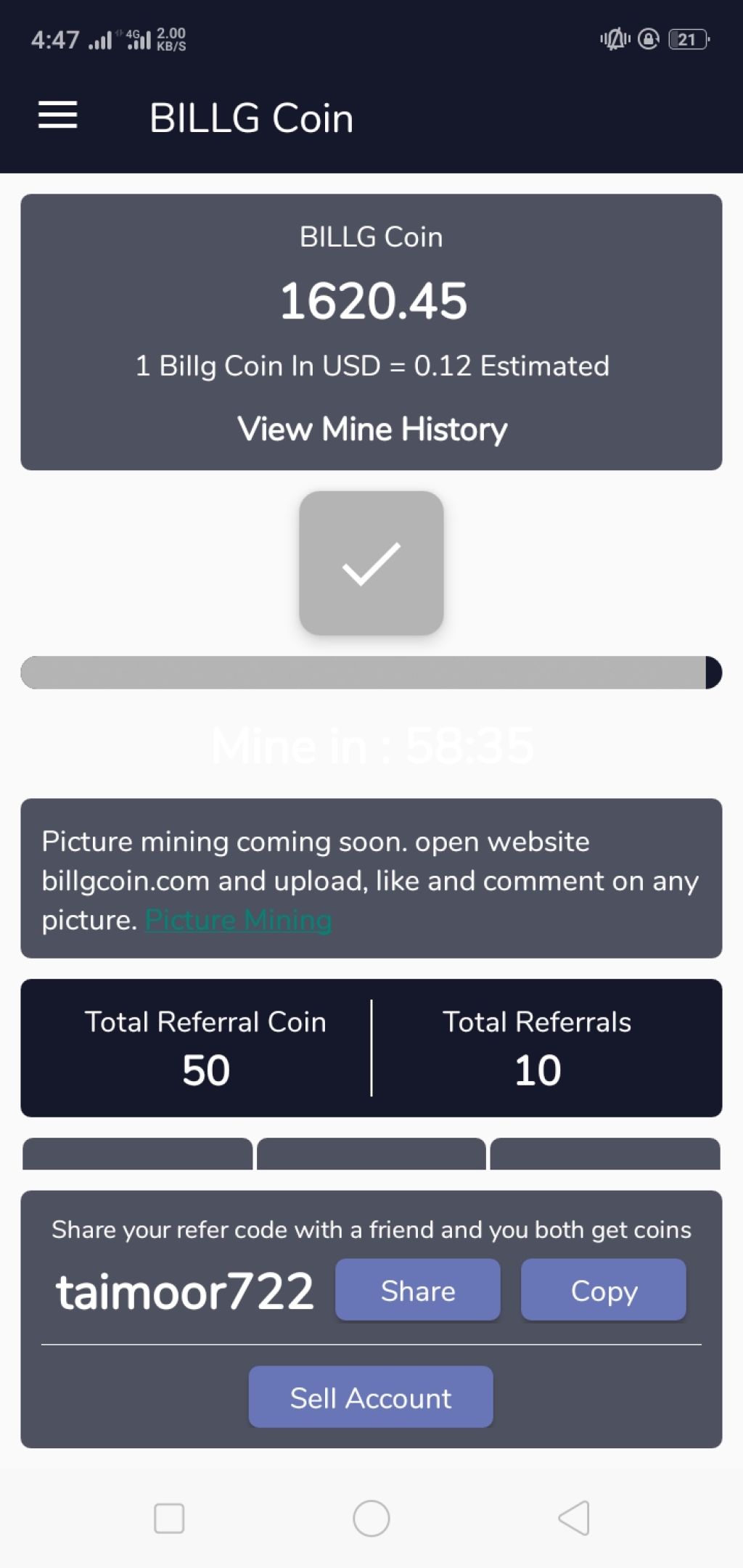This screenshot has width=743, height=1568.
Task: Open View Mine History
Action: coord(371,429)
